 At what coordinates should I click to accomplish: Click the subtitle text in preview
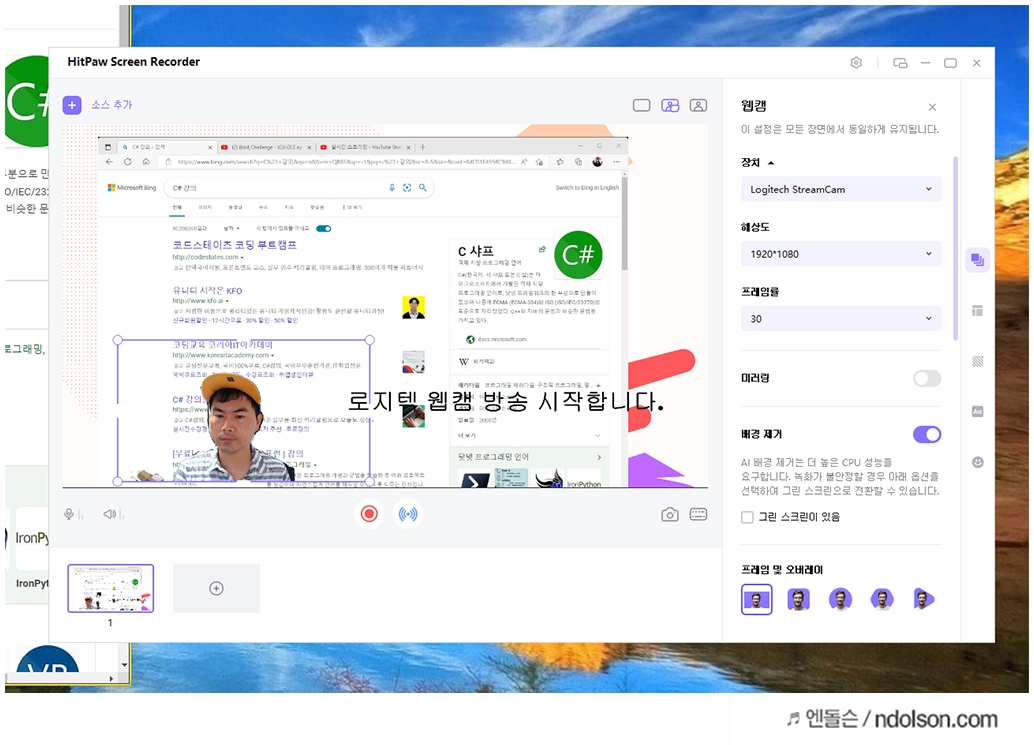[x=505, y=401]
